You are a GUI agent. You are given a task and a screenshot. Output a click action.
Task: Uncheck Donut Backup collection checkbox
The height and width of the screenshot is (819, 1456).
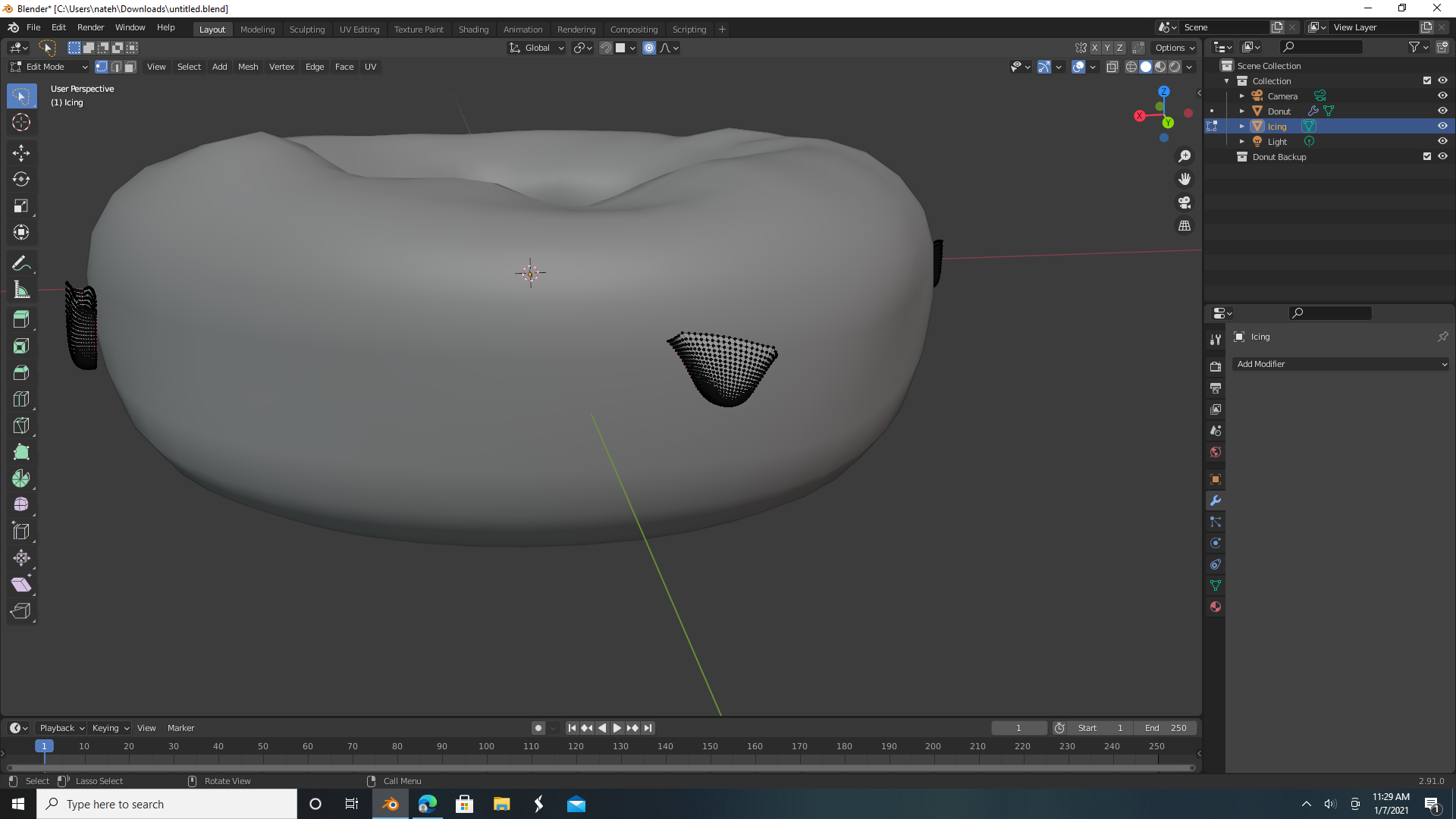[x=1427, y=157]
